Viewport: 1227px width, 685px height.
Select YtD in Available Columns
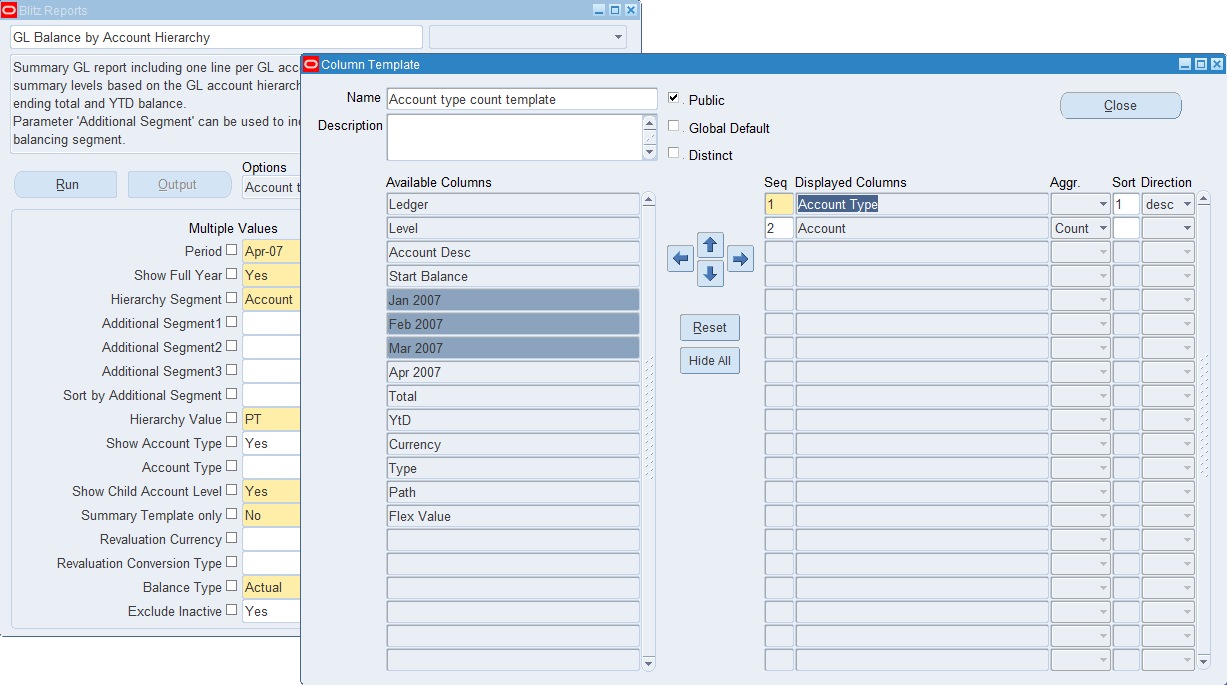tap(513, 420)
